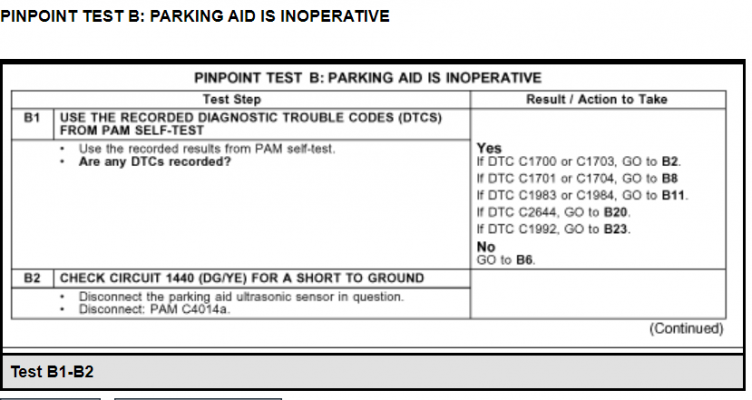
Task: Click the B1 step title about recorded DTCs
Action: coord(251,124)
